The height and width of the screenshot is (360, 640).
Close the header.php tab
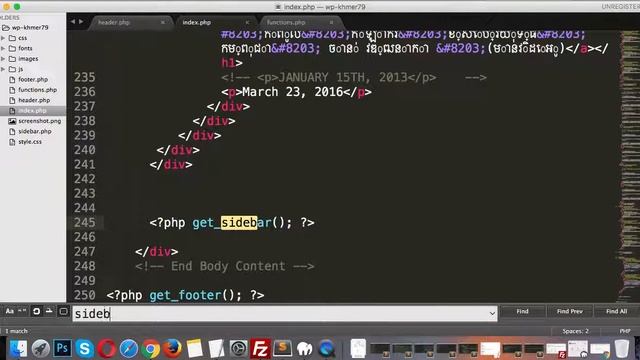click(163, 22)
